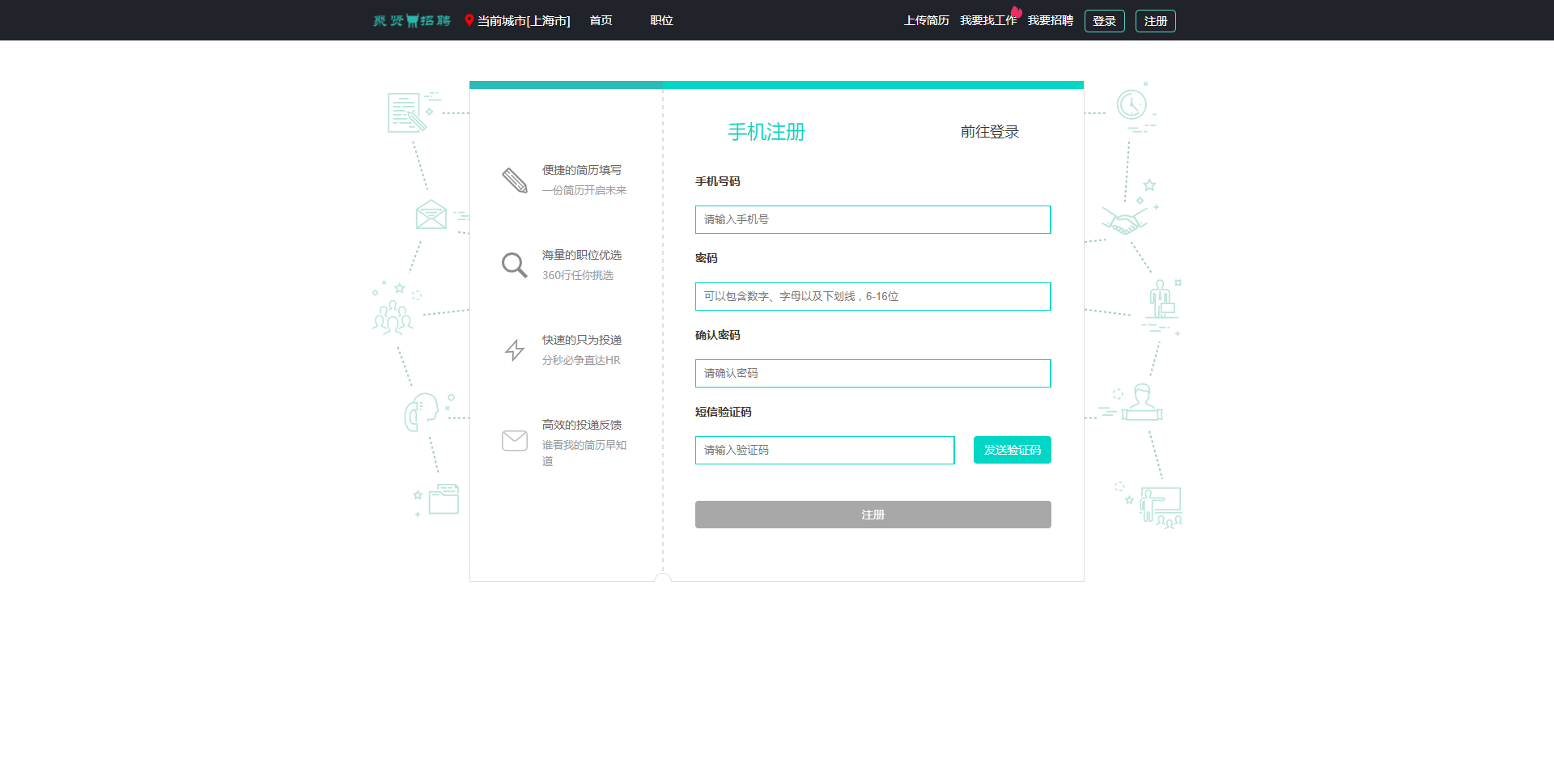This screenshot has width=1554, height=784.
Task: Click the lightning bolt fast delivery icon
Action: pos(515,350)
